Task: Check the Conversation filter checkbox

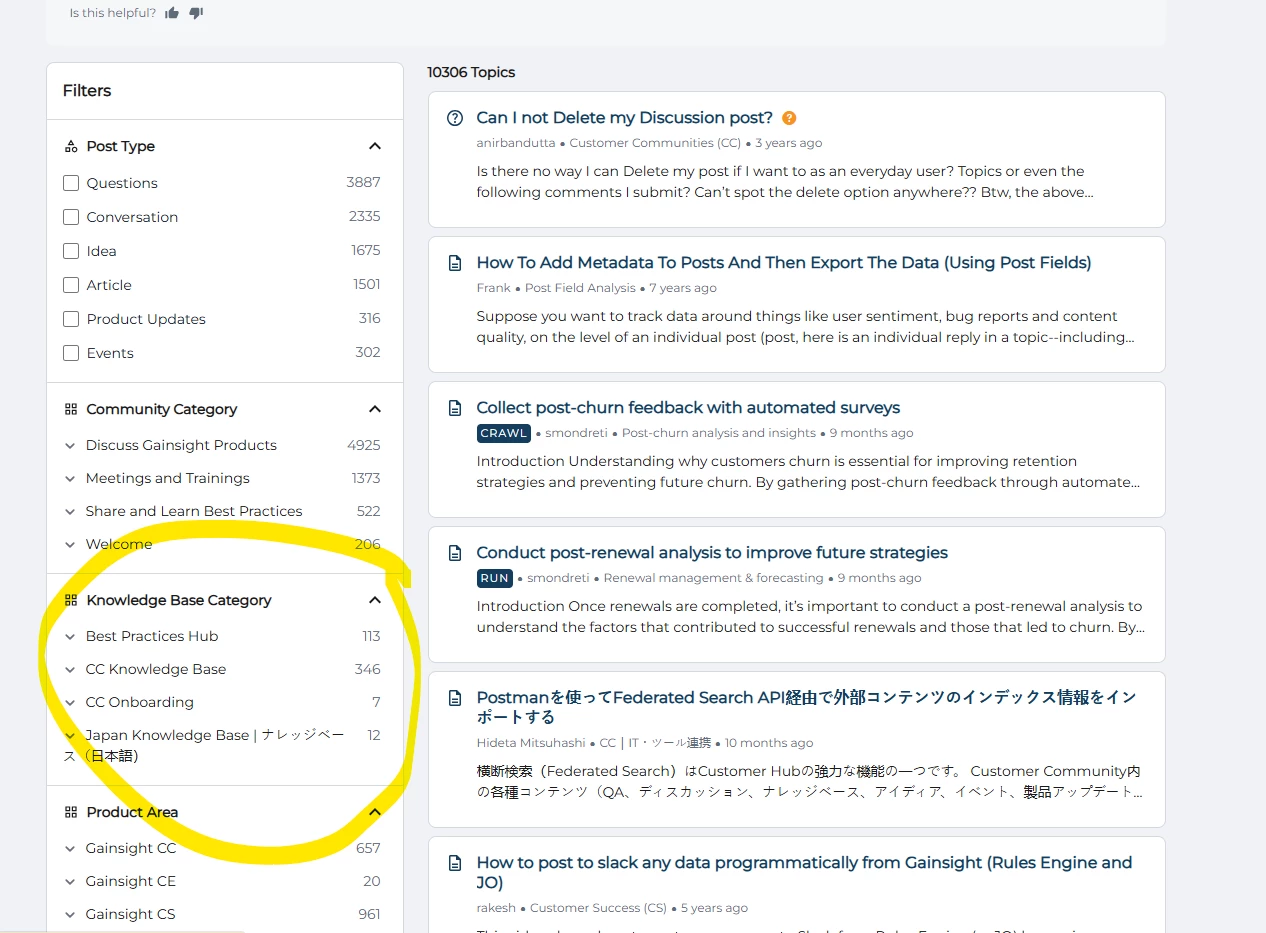Action: click(71, 217)
